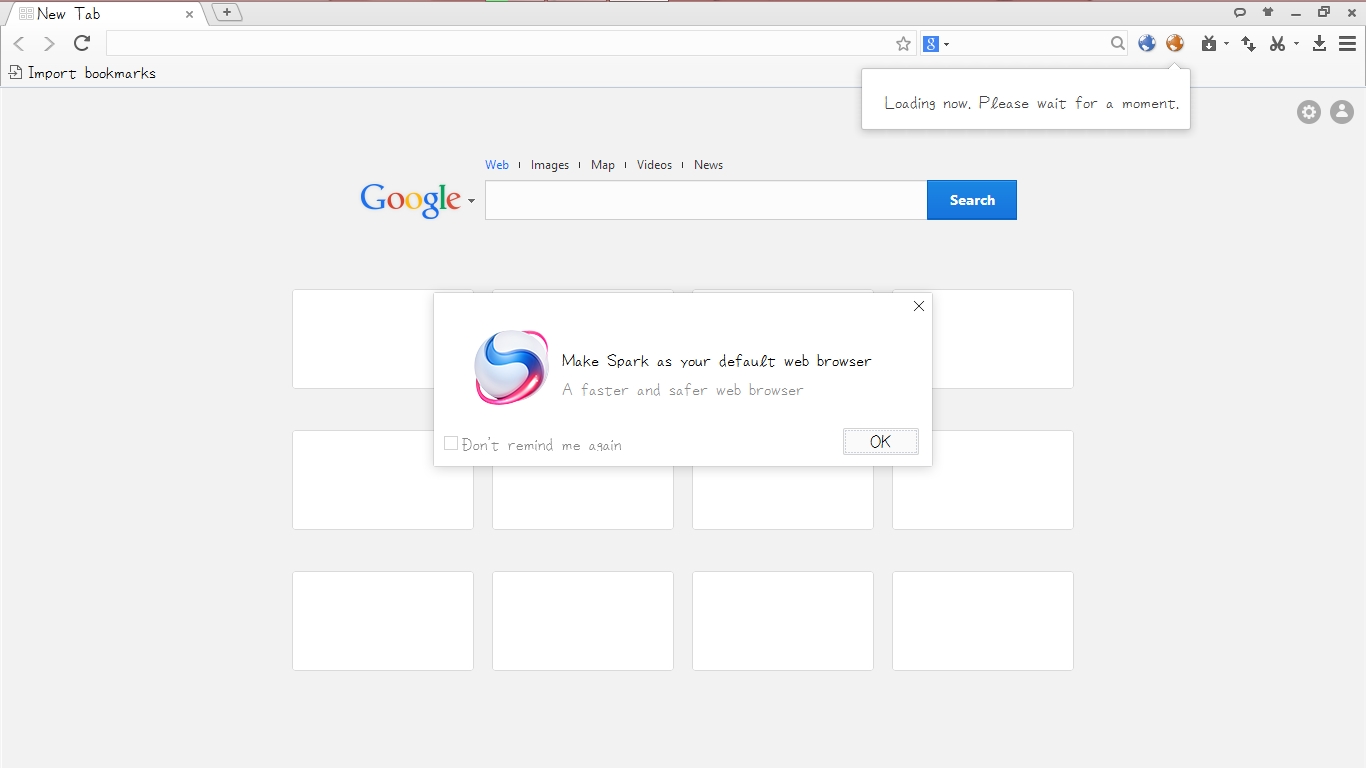Click the blue globe toolbar icon
Viewport: 1366px width, 768px height.
(1147, 43)
